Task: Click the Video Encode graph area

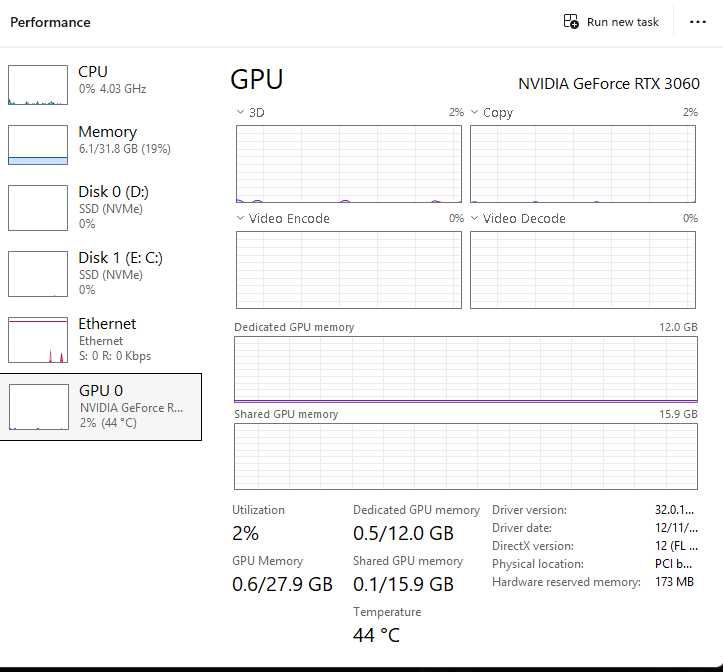Action: (x=349, y=270)
